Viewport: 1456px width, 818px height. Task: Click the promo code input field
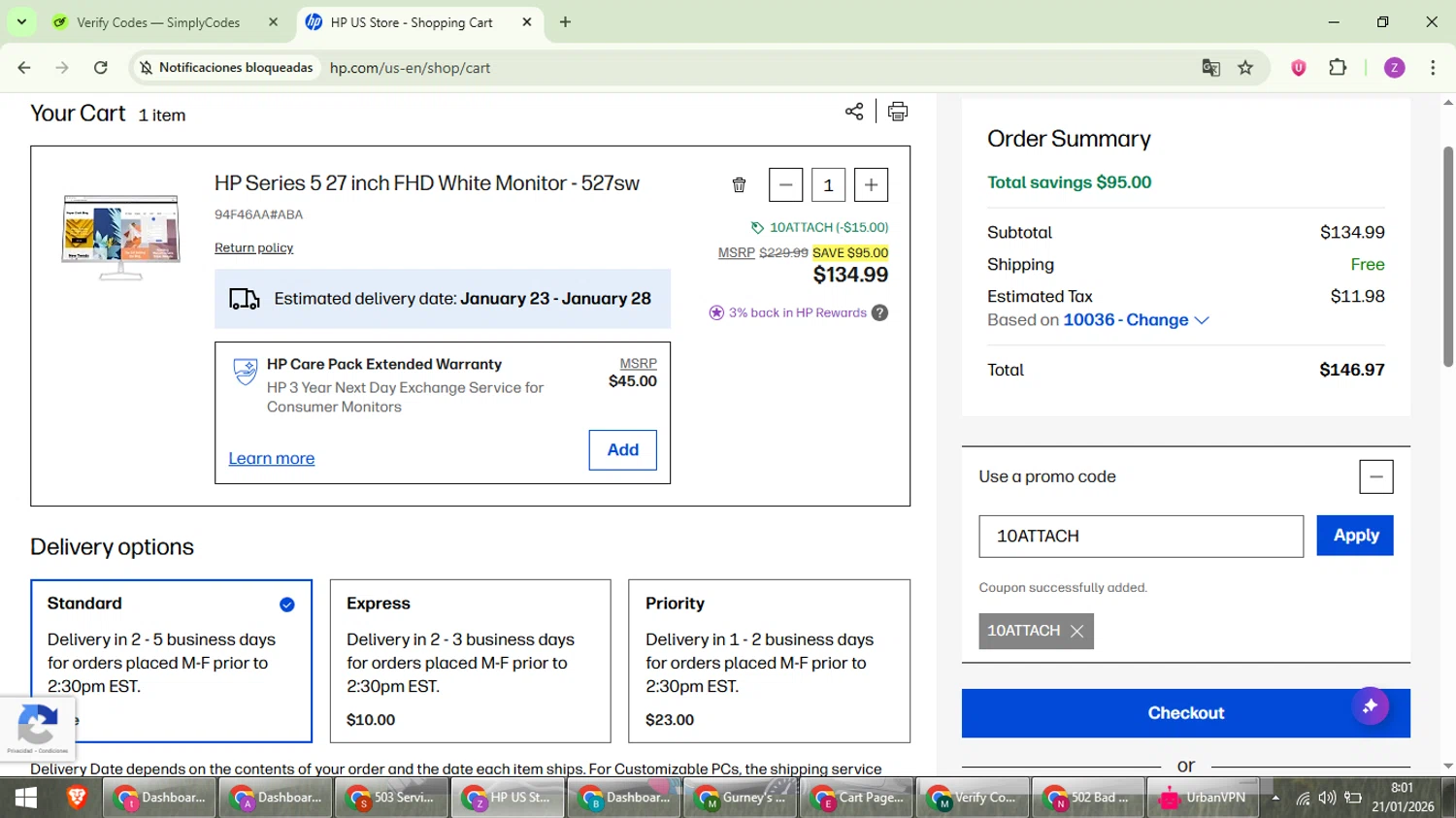(1141, 536)
